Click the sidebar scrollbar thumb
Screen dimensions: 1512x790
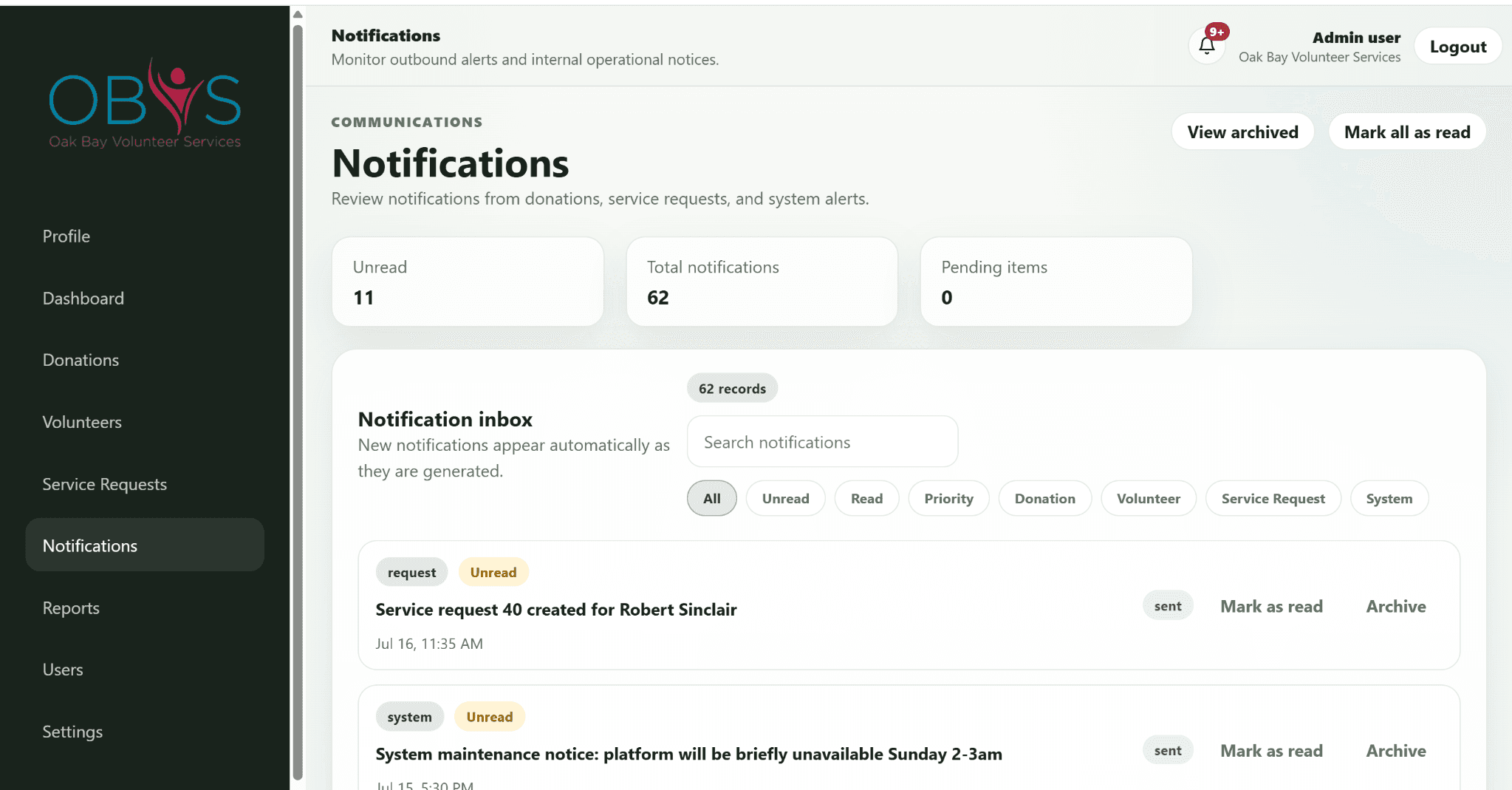[x=298, y=403]
